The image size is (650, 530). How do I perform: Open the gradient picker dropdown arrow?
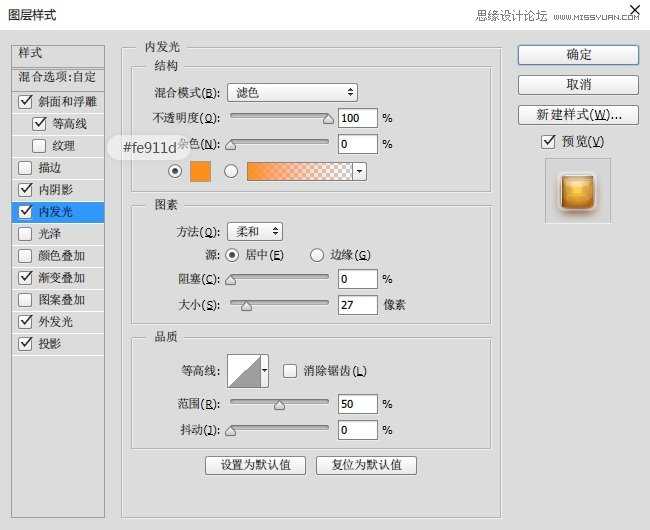coord(359,171)
